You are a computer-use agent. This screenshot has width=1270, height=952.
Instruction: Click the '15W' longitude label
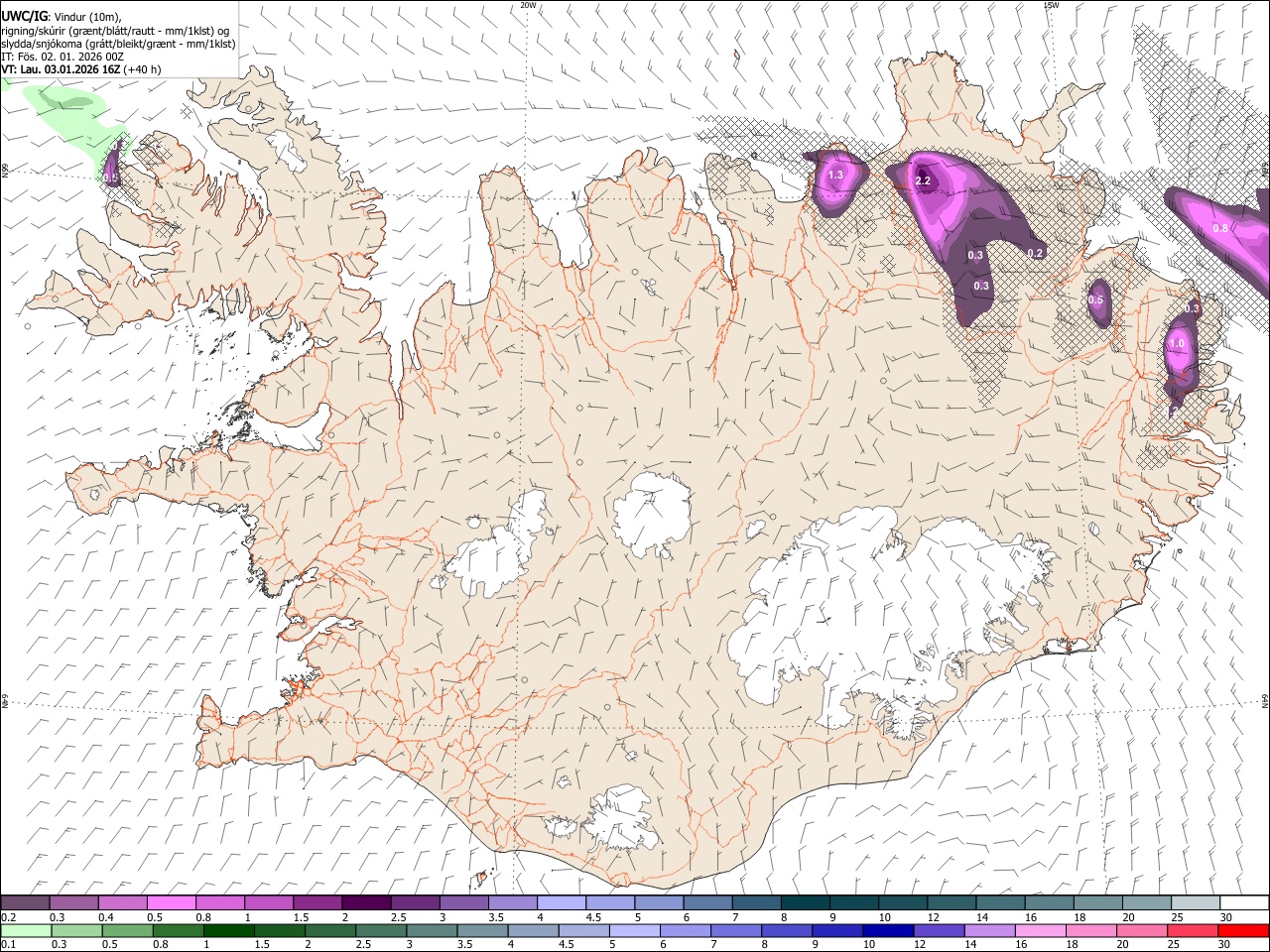[x=1051, y=5]
